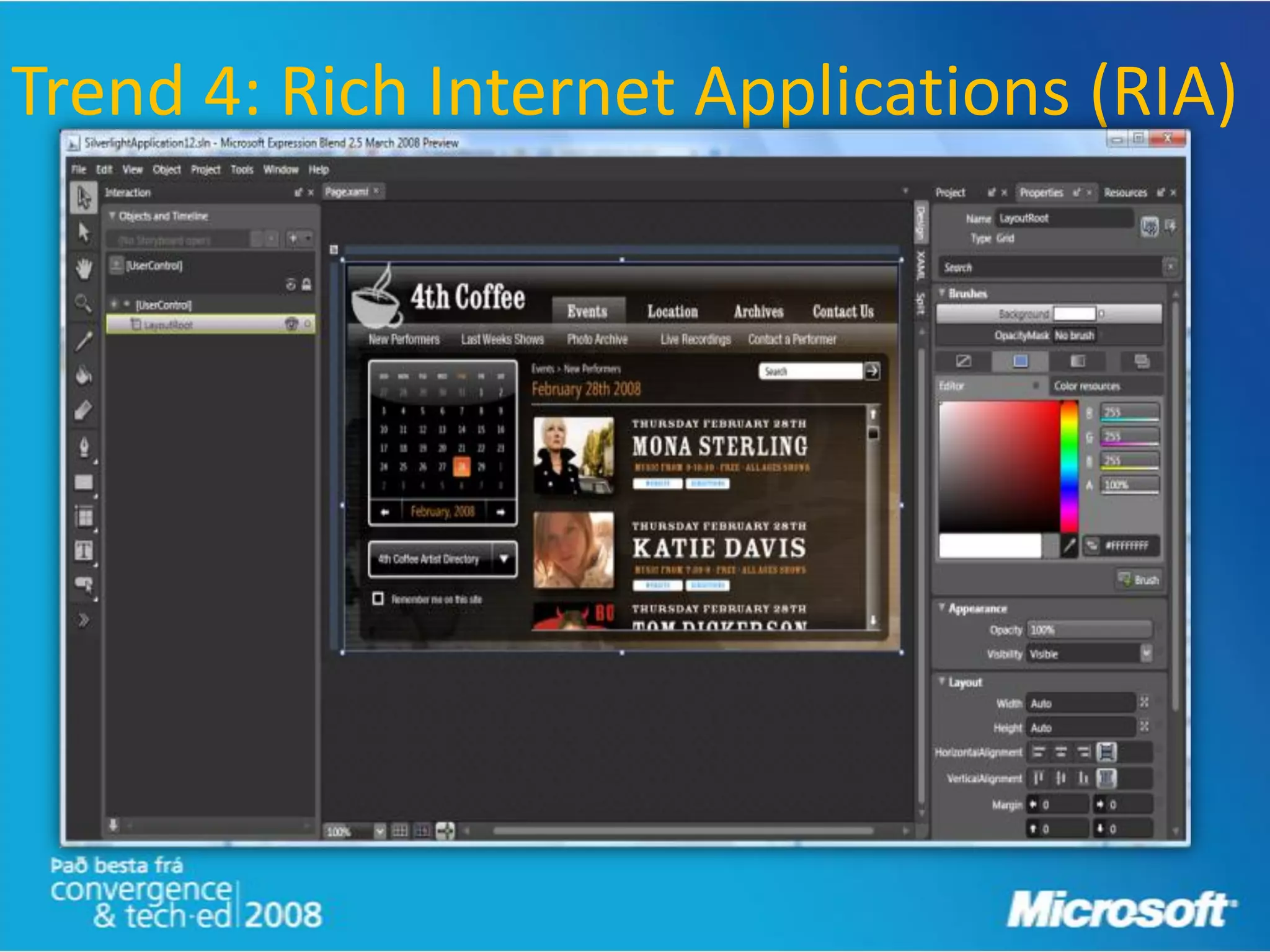1270x952 pixels.
Task: Click the Brush conversion button
Action: pos(1140,580)
